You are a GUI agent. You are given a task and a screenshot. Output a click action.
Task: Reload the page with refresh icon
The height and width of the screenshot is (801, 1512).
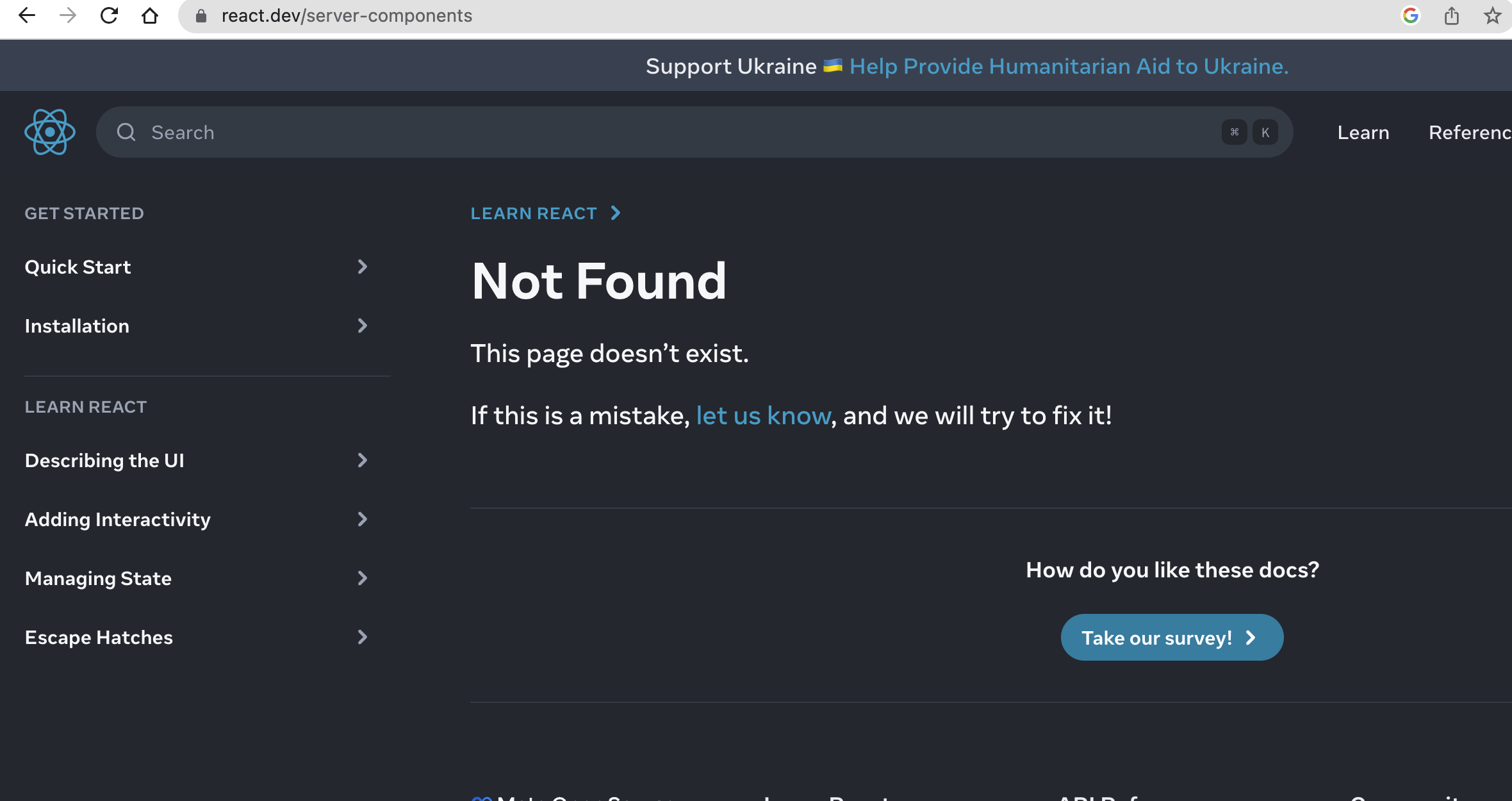[x=109, y=15]
